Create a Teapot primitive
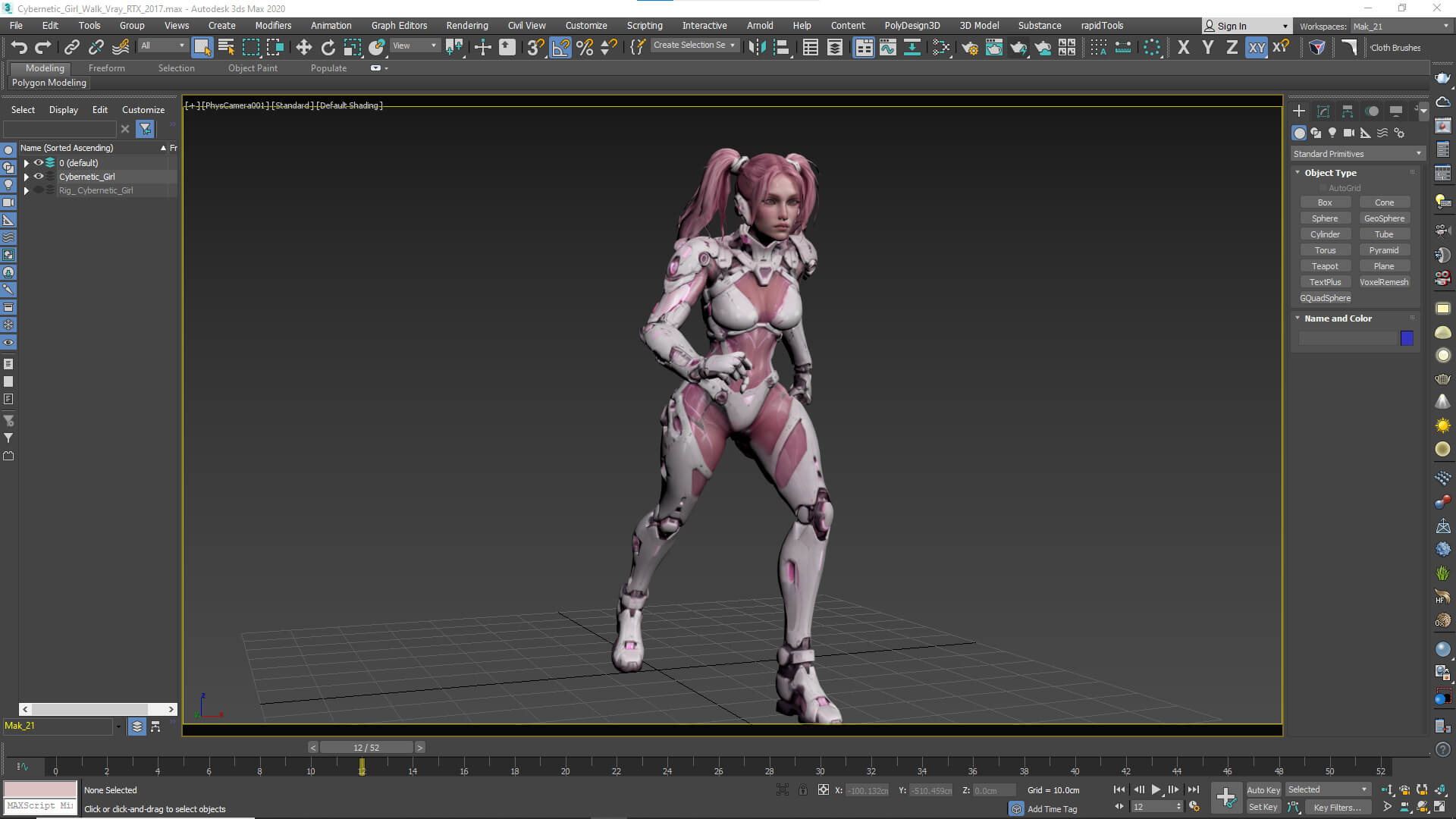 tap(1325, 266)
